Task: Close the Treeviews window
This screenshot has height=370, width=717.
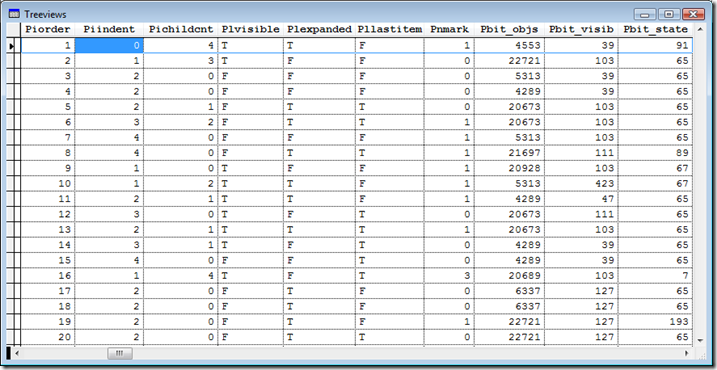Action: [x=693, y=14]
